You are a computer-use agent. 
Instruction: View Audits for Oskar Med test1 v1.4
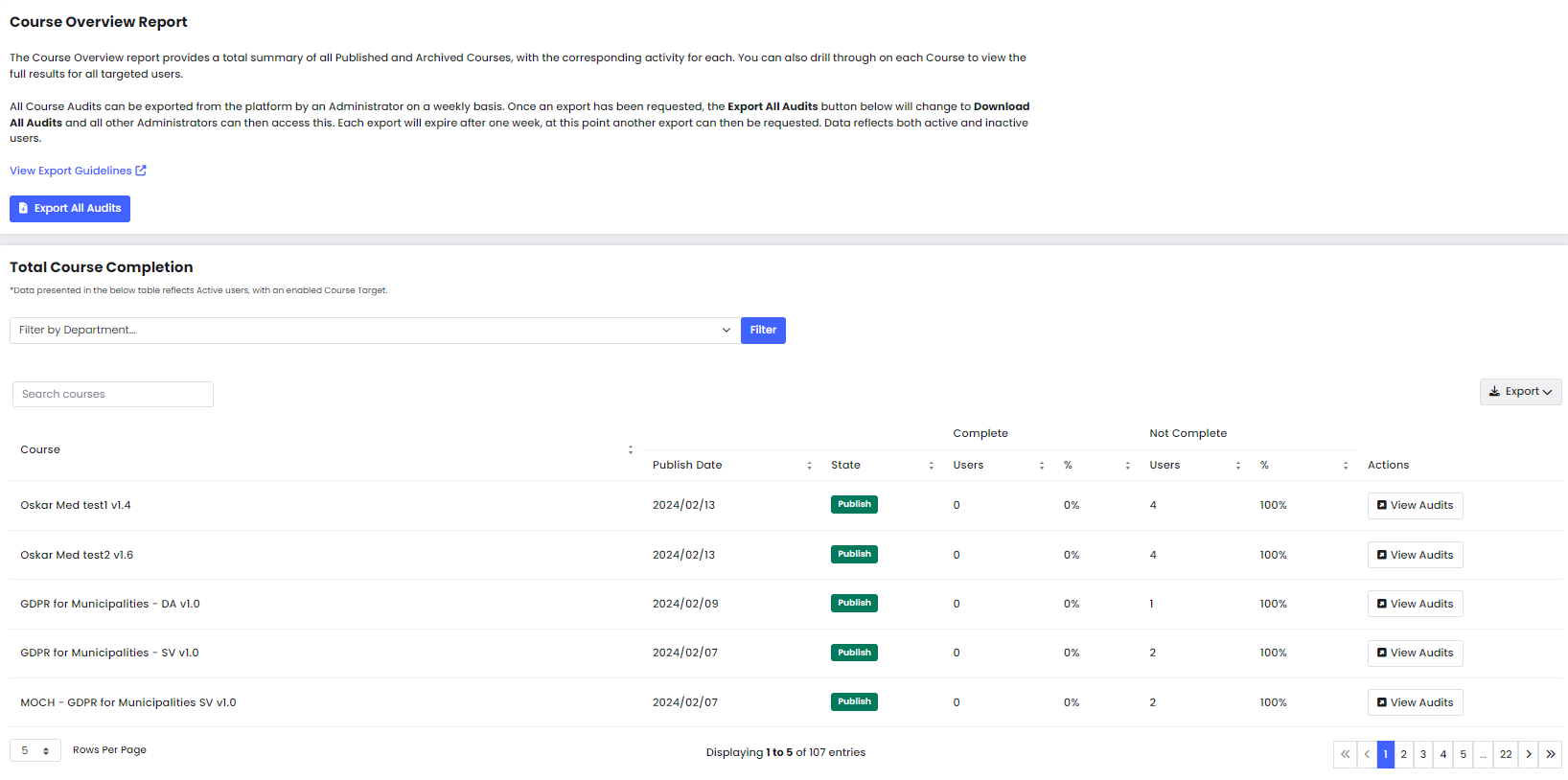1415,506
